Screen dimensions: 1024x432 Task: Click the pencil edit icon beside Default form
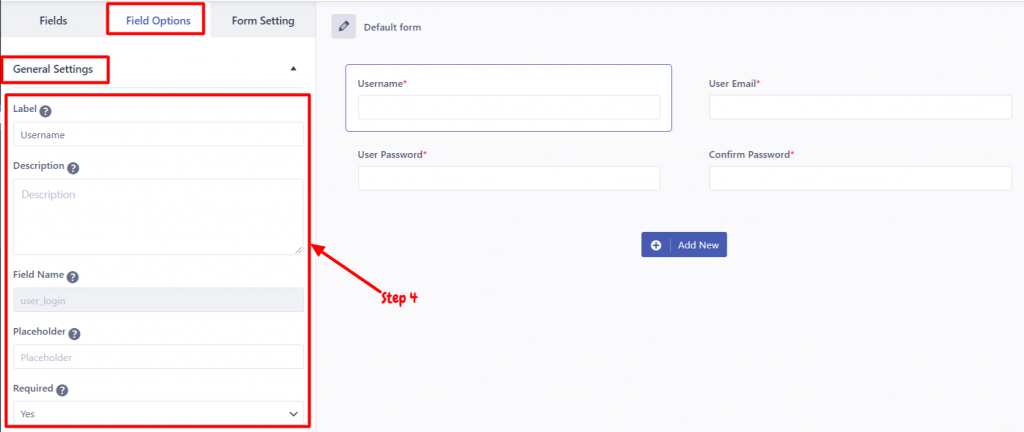pyautogui.click(x=344, y=27)
